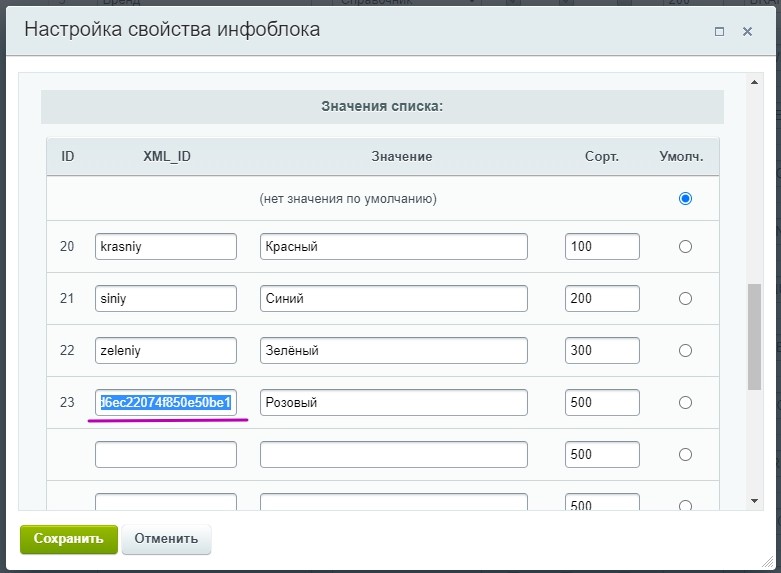This screenshot has height=573, width=781.
Task: Click the Значение column header
Action: (401, 156)
